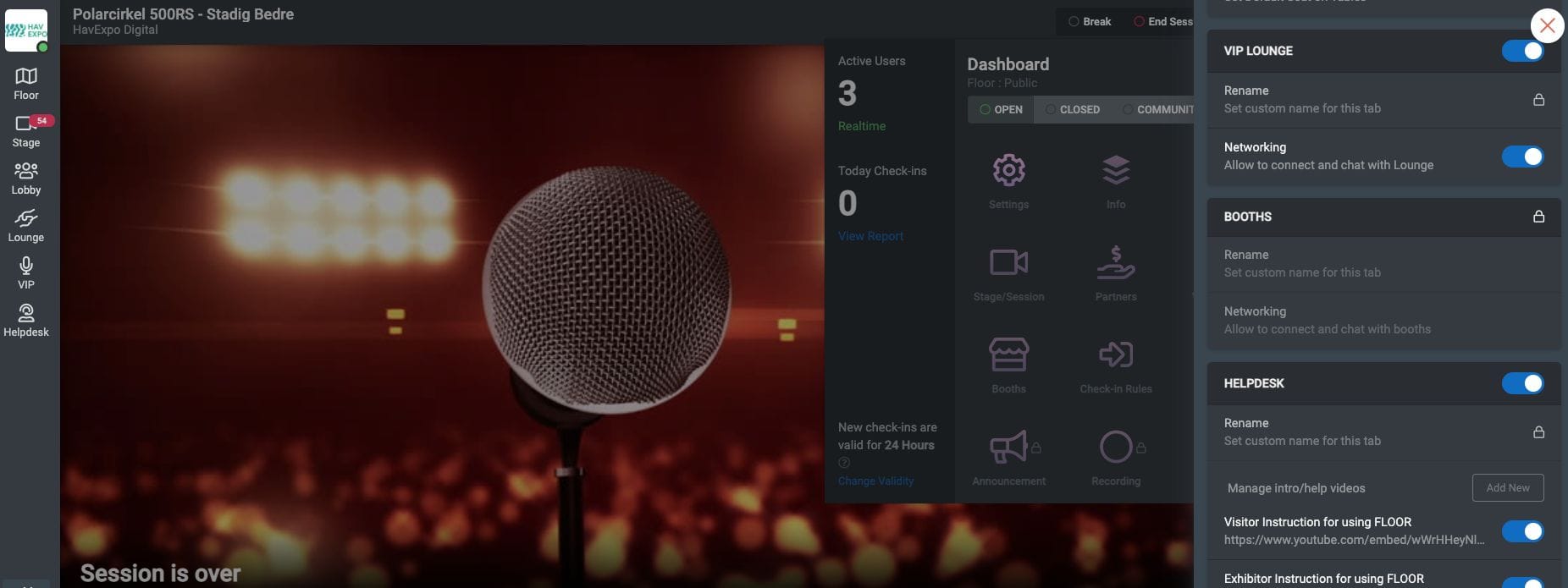Click lock icon on Booths header
The height and width of the screenshot is (588, 1568).
coord(1538,217)
